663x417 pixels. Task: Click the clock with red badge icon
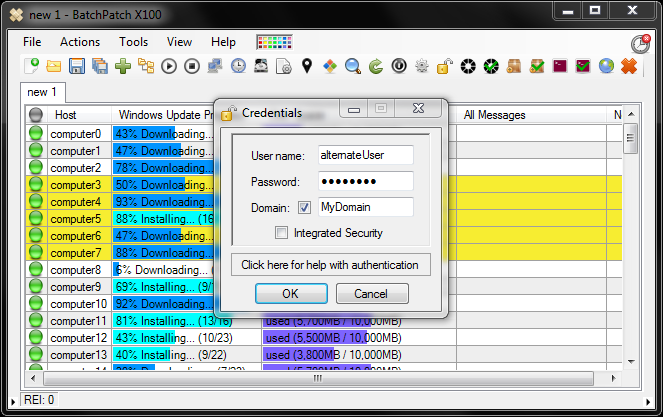[x=640, y=44]
